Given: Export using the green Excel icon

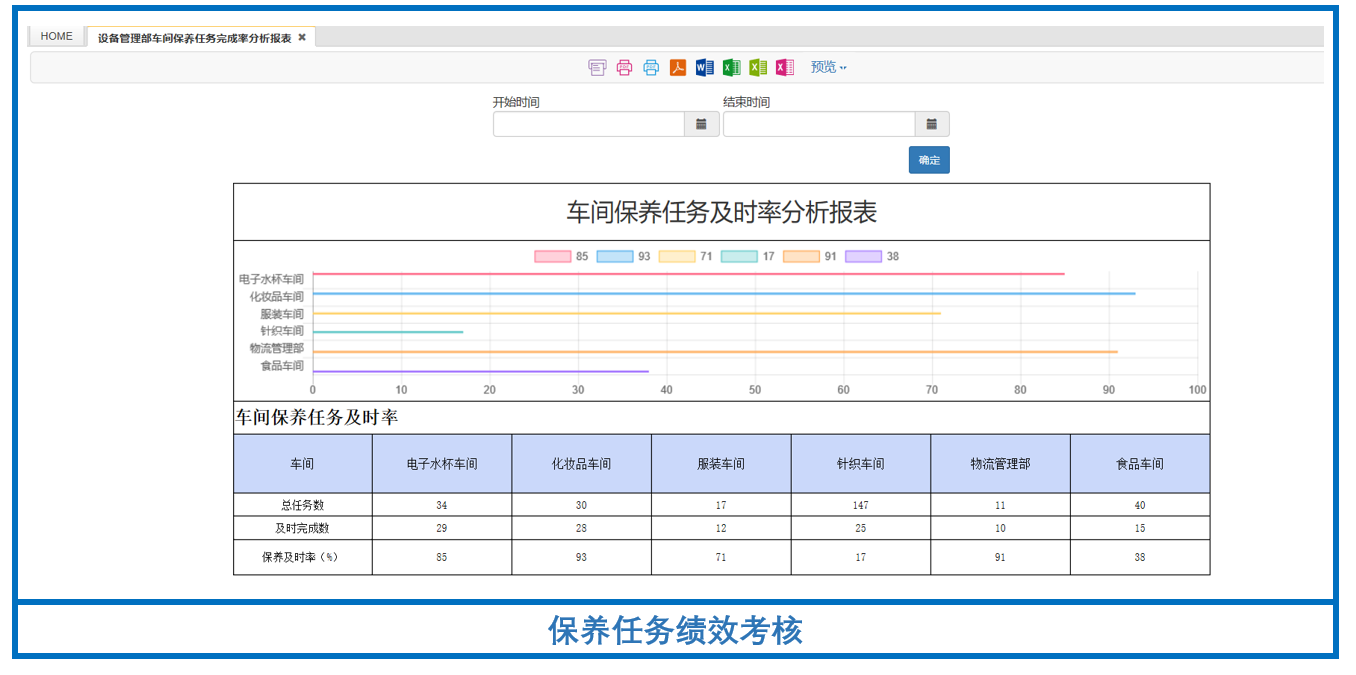Looking at the screenshot, I should (x=732, y=66).
